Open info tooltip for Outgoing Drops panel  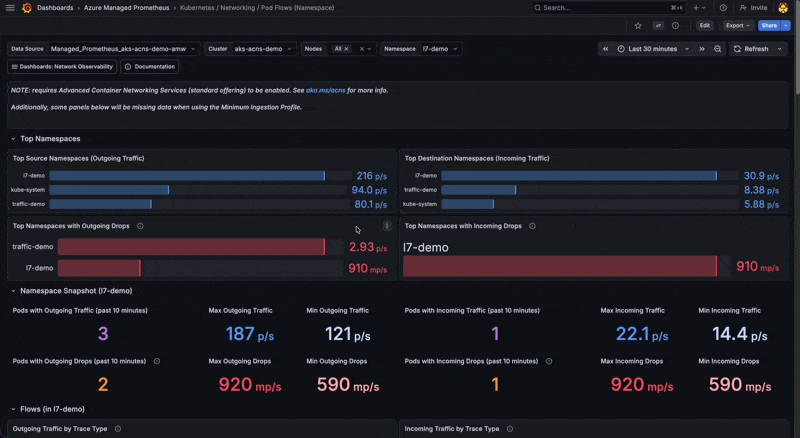click(140, 226)
